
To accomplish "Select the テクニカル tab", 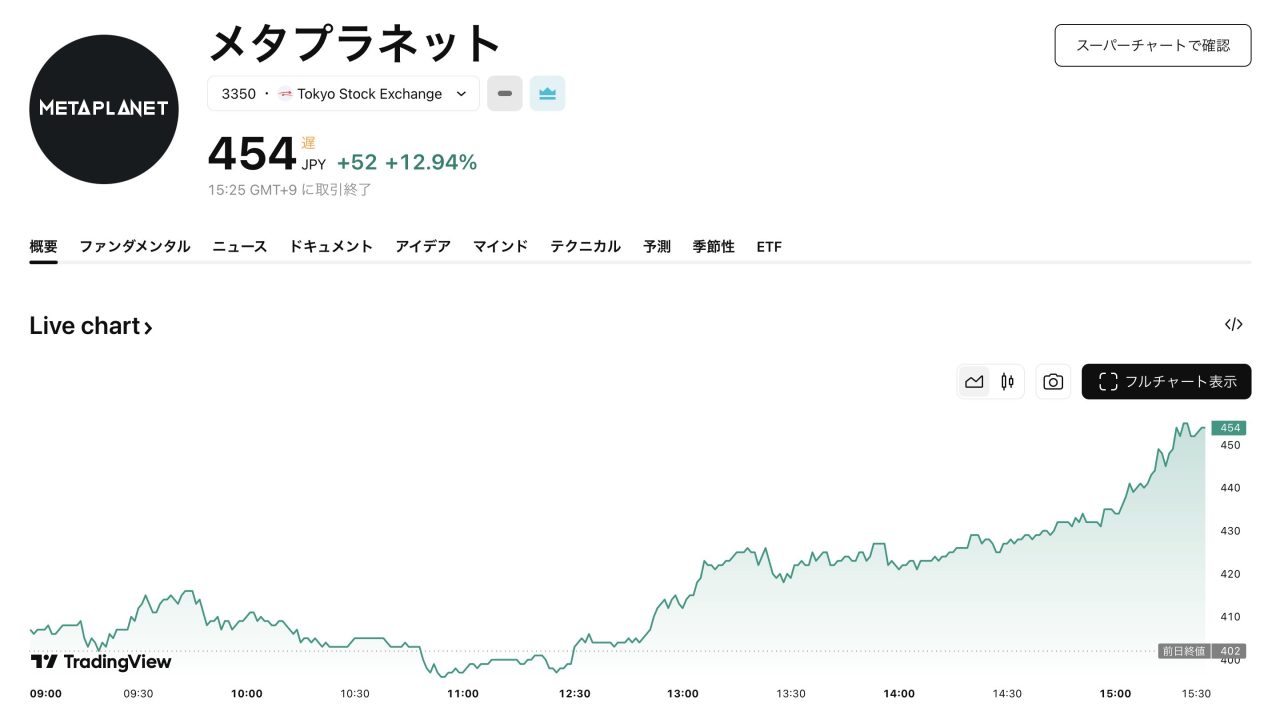I will click(x=585, y=246).
